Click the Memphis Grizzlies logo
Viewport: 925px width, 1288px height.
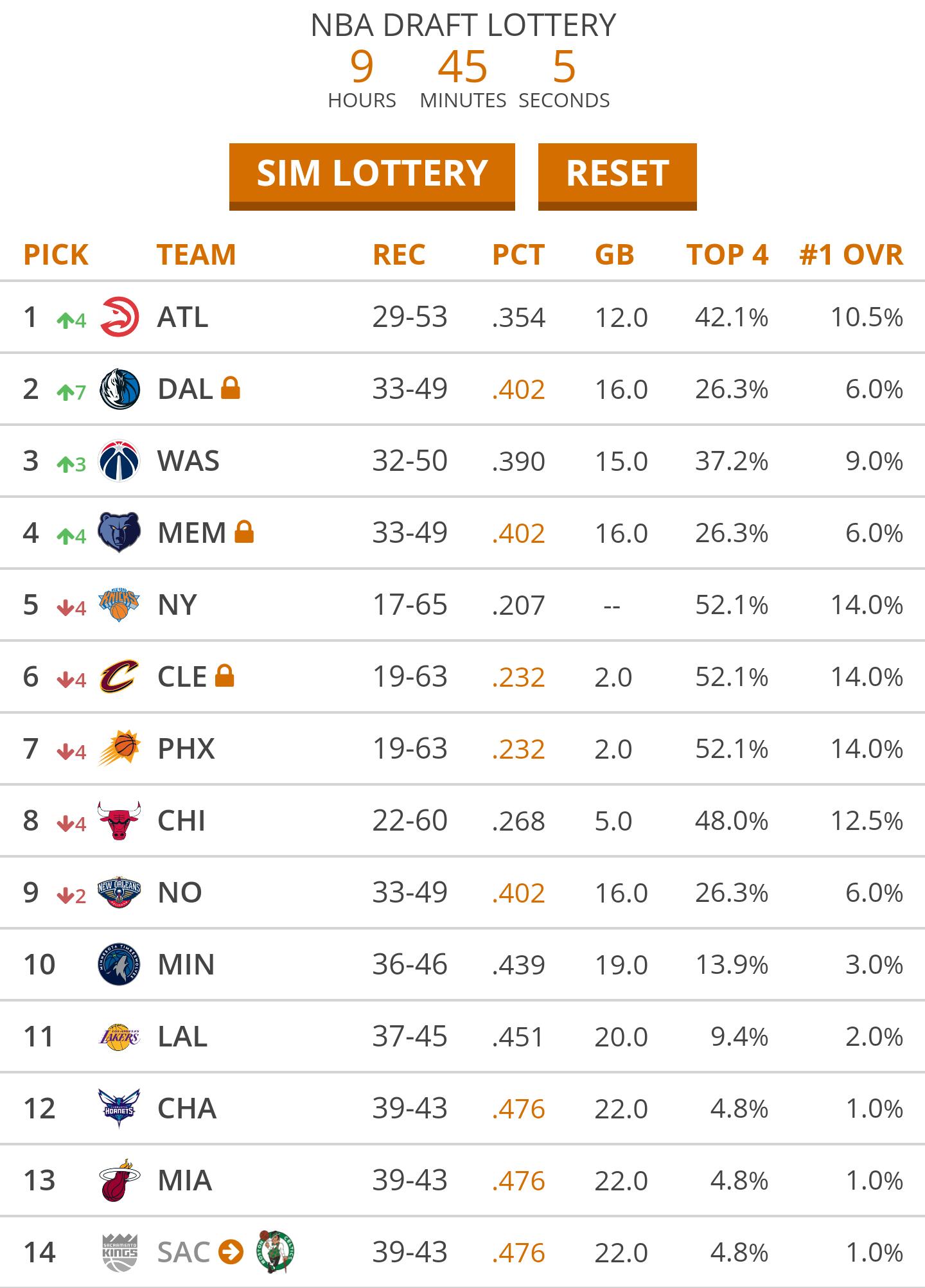coord(119,533)
